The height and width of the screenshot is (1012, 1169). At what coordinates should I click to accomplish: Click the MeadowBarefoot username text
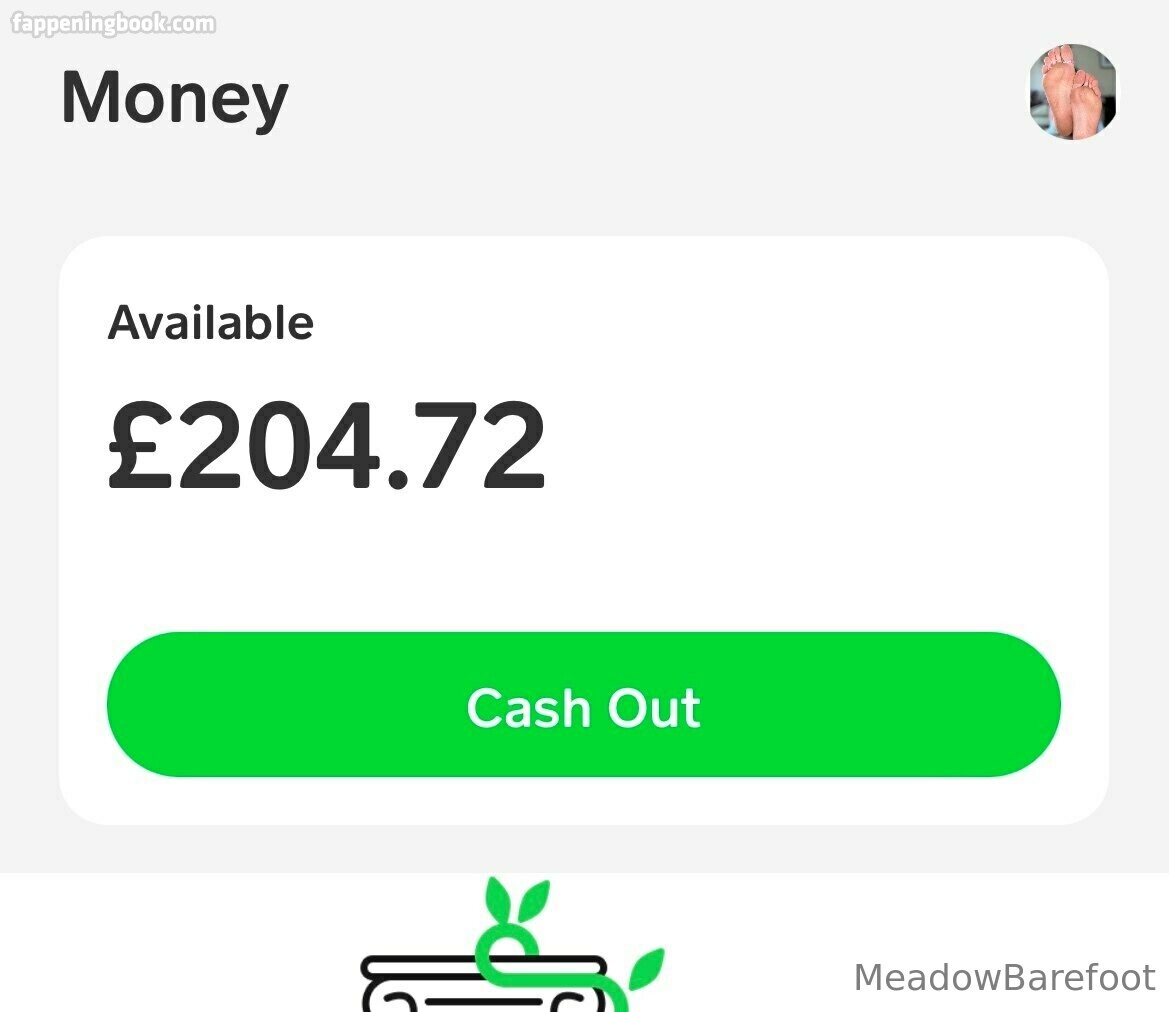coord(1004,977)
